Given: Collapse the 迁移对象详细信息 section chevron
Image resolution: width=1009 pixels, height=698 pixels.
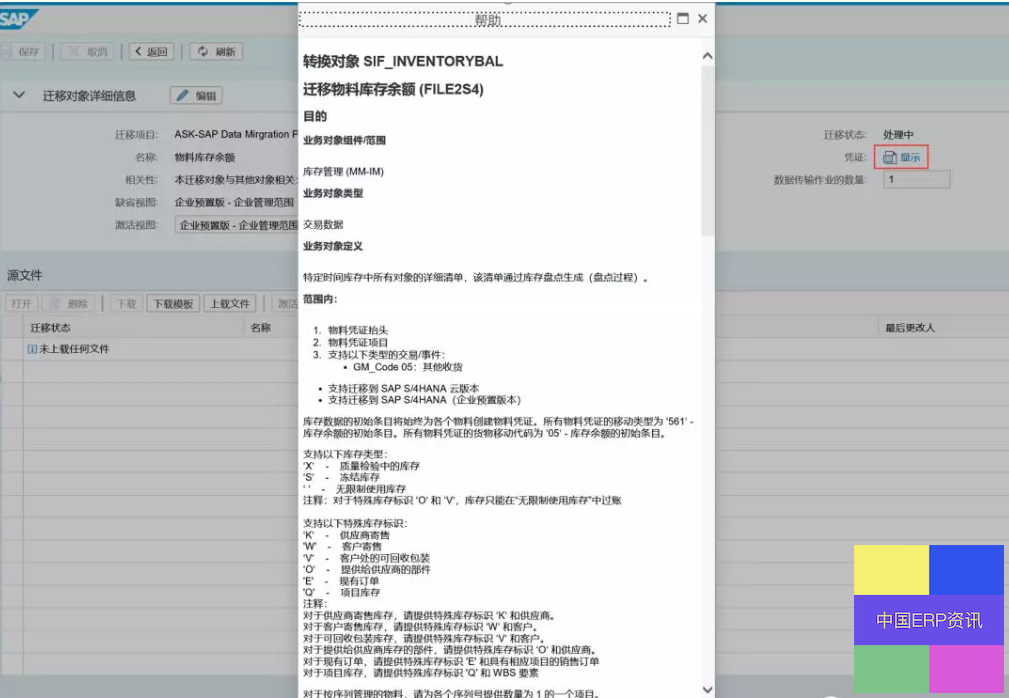Looking at the screenshot, I should pos(19,95).
